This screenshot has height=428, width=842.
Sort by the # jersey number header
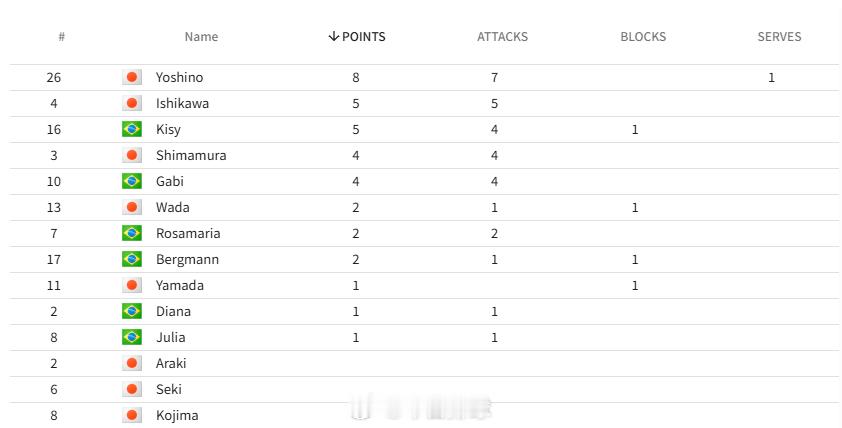[x=61, y=37]
